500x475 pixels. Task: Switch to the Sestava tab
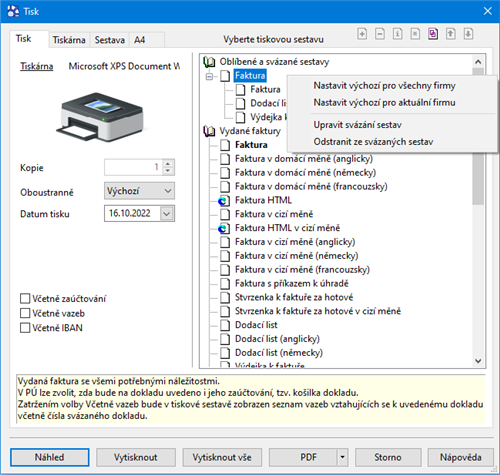coord(110,40)
